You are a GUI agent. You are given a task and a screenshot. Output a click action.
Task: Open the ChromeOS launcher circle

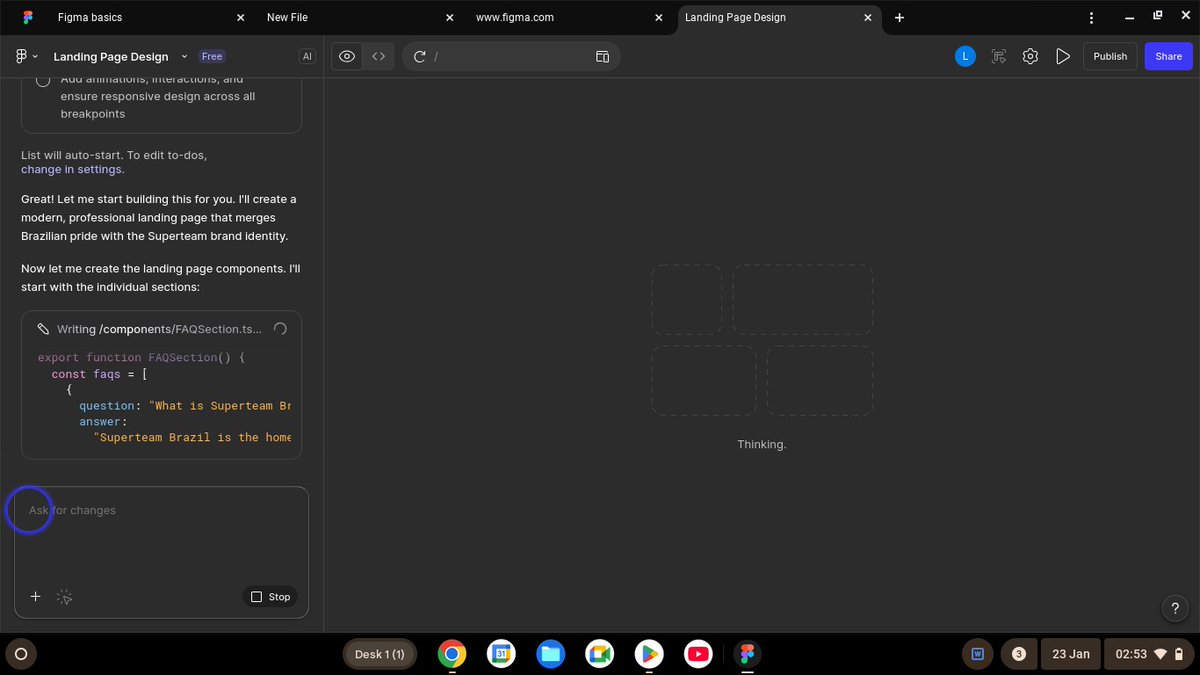[21, 654]
